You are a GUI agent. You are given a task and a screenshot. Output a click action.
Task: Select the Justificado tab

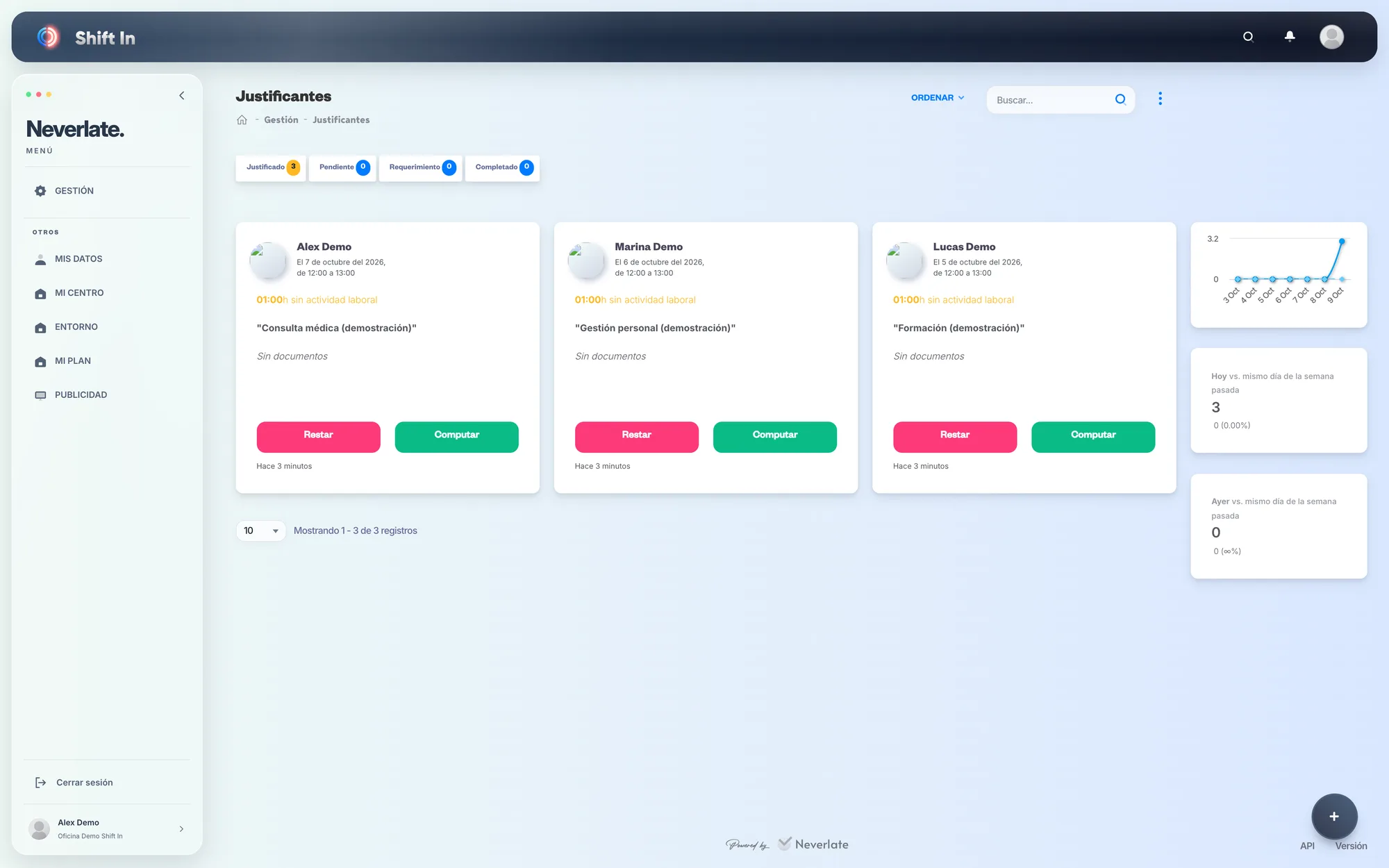pos(271,167)
